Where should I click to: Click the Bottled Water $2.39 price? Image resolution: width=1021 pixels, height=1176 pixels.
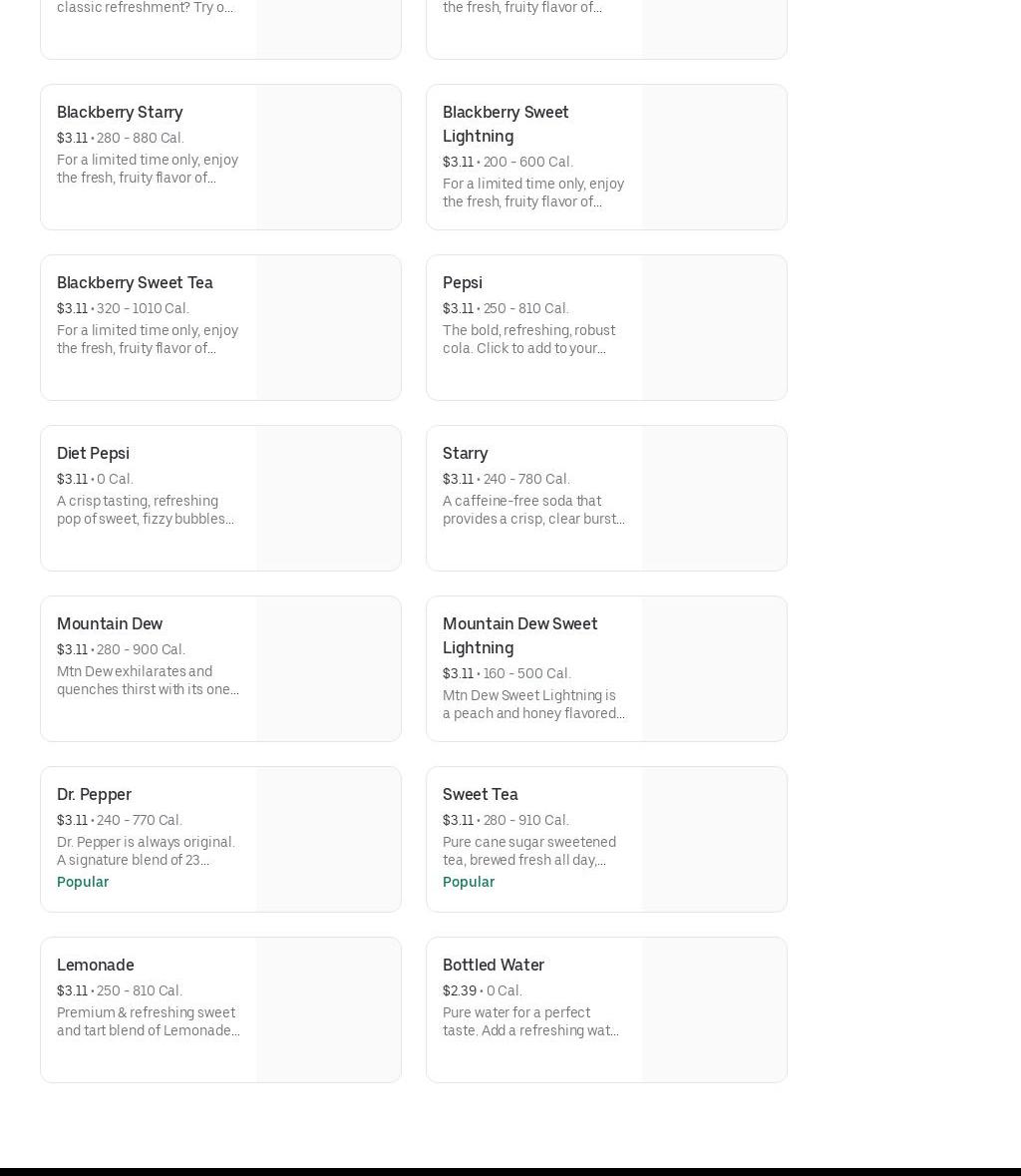(459, 990)
